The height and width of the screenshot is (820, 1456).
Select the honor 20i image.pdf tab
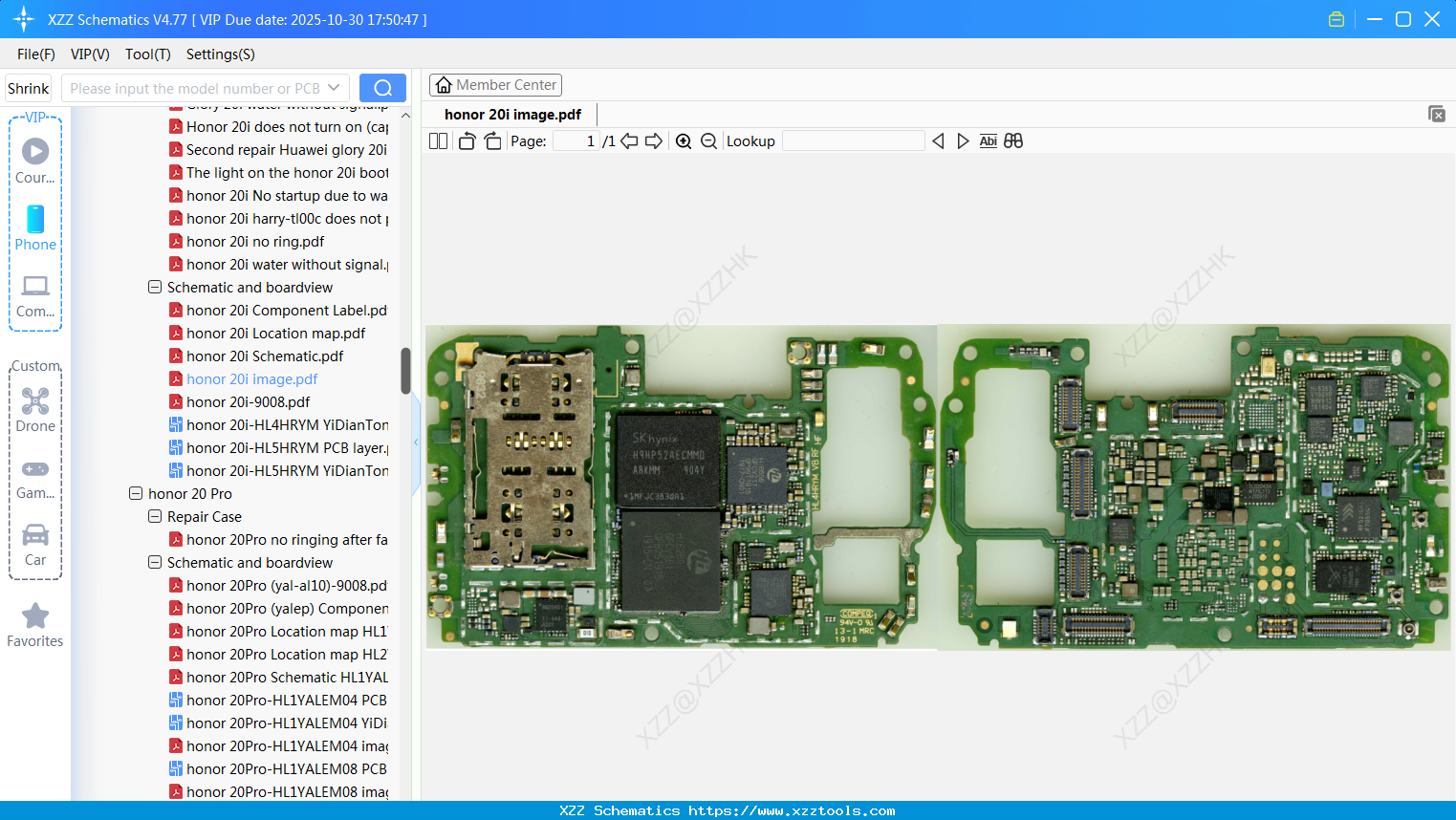(x=512, y=114)
